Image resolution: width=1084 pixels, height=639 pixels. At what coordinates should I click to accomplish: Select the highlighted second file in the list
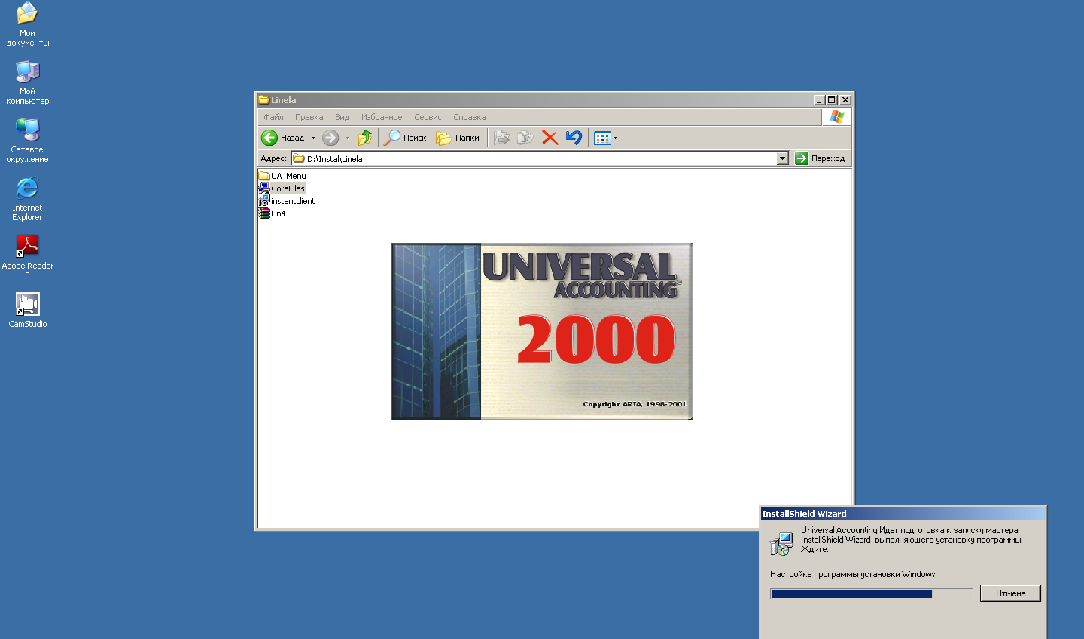[x=281, y=188]
